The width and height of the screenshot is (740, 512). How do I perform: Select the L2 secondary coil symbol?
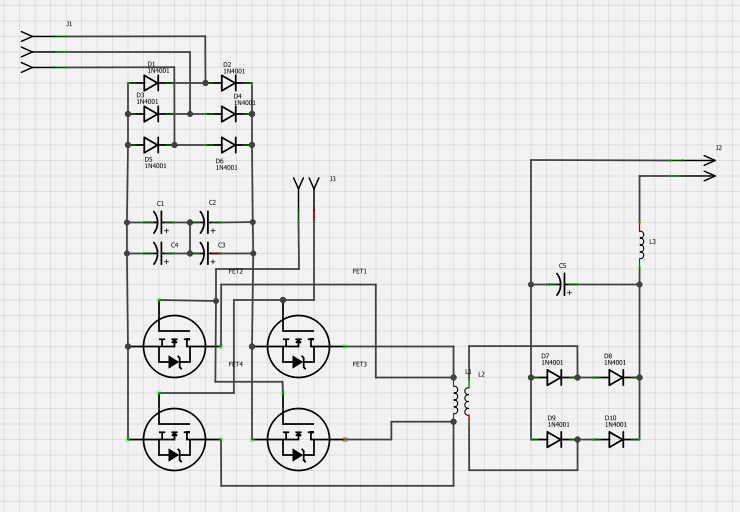click(x=467, y=401)
